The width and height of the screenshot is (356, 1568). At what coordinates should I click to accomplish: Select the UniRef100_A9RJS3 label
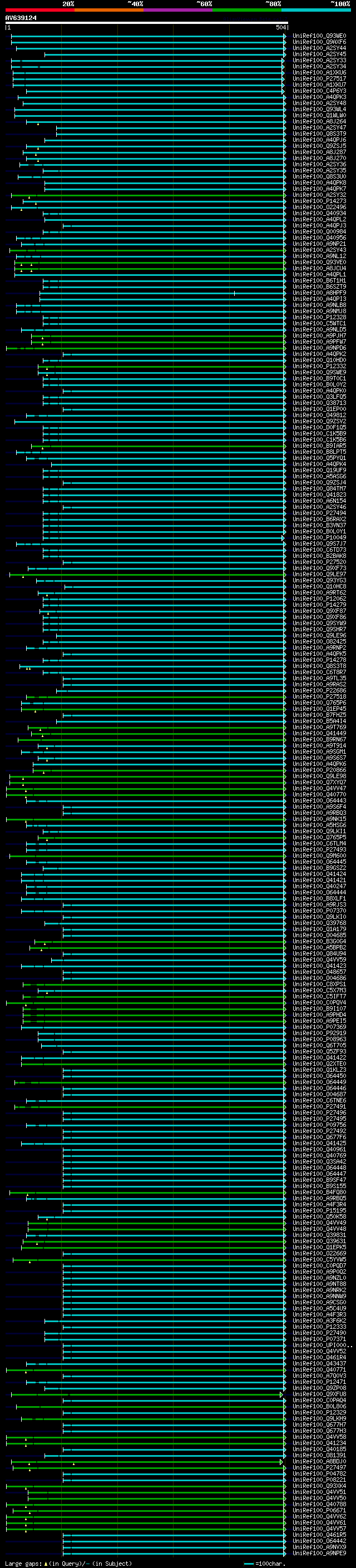[319, 904]
